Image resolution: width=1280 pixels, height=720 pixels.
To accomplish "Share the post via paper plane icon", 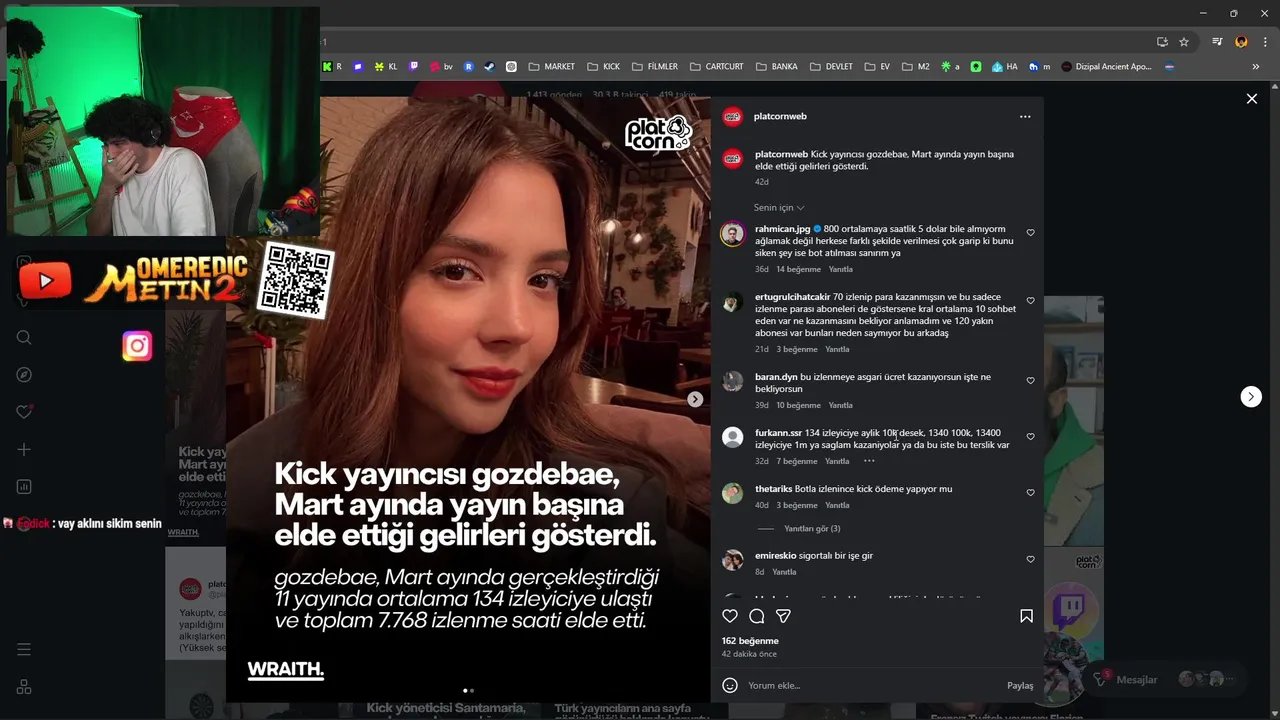I will click(784, 616).
